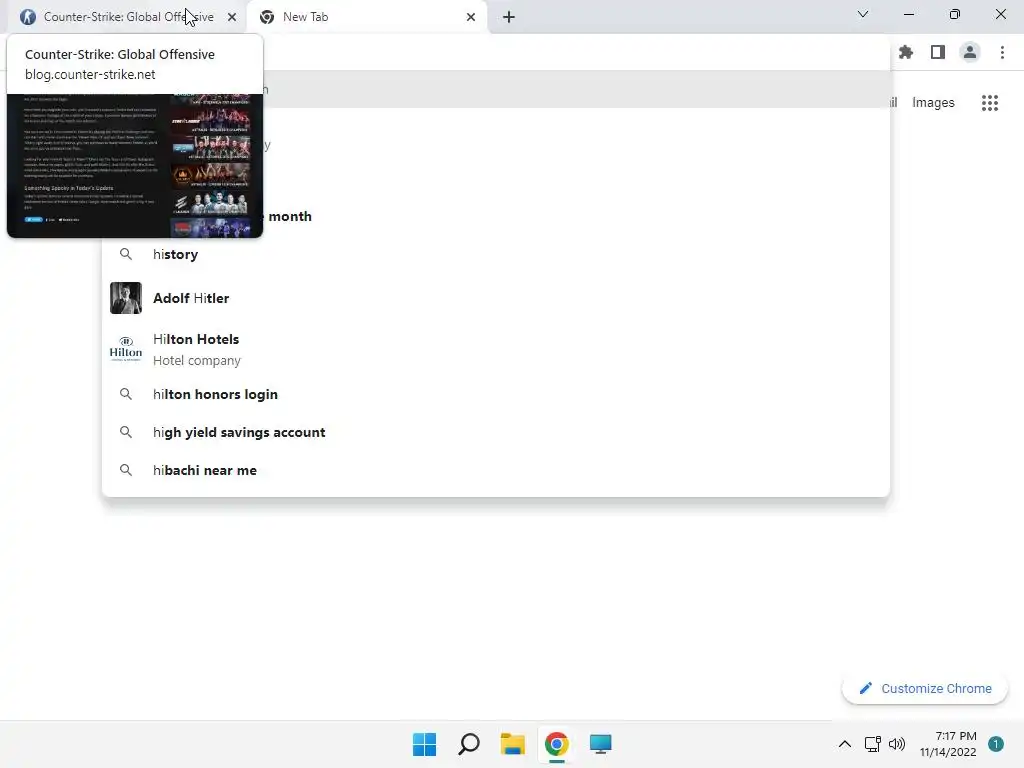Click the search icon beside 'hilton honors login'

tap(125, 394)
